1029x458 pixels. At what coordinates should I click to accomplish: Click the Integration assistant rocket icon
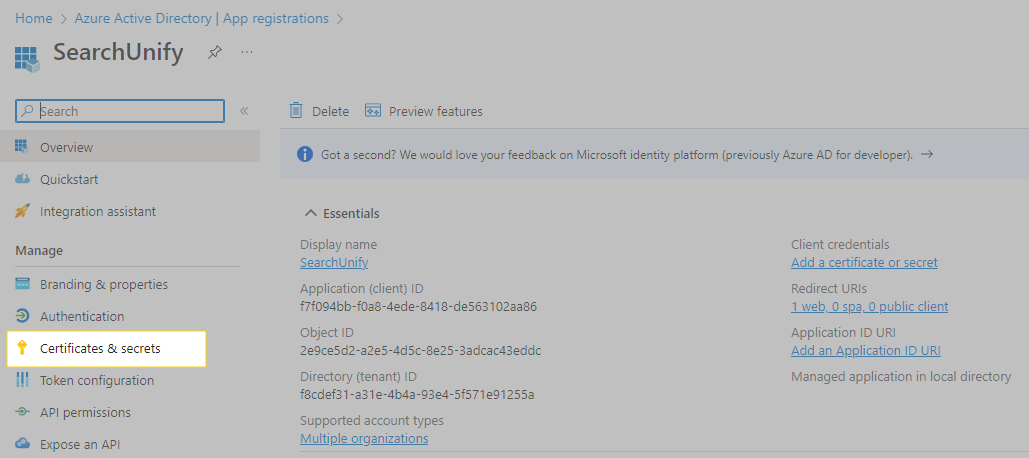pyautogui.click(x=22, y=211)
